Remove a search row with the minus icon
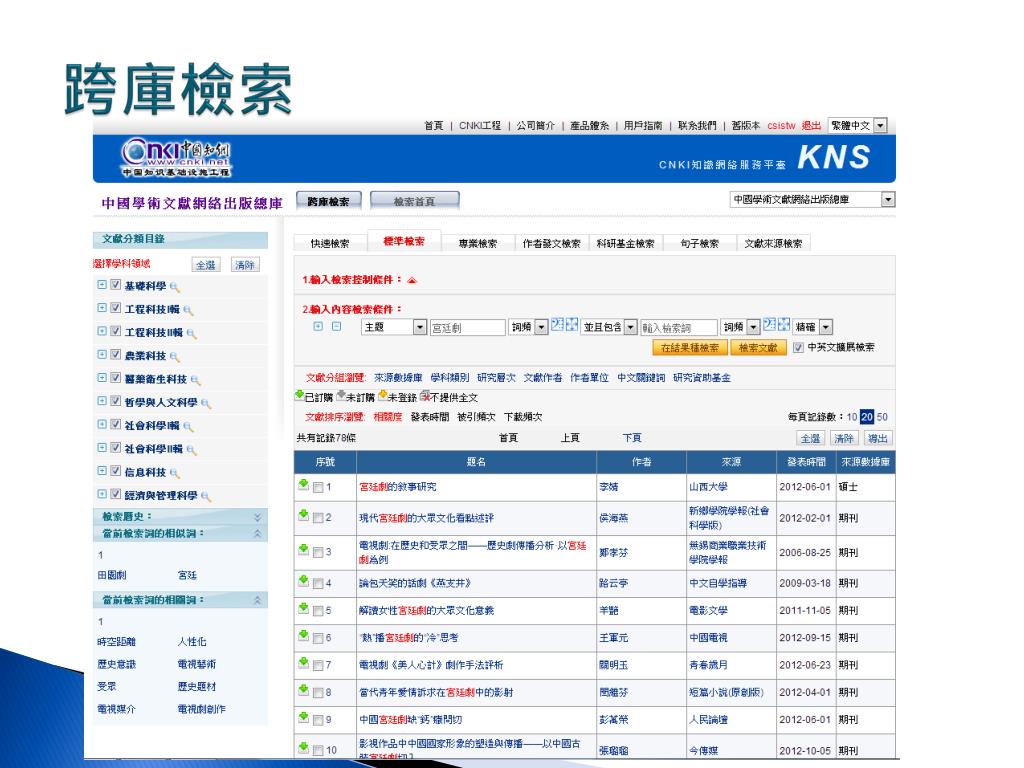Screen dimensions: 1024x768 pos(336,326)
